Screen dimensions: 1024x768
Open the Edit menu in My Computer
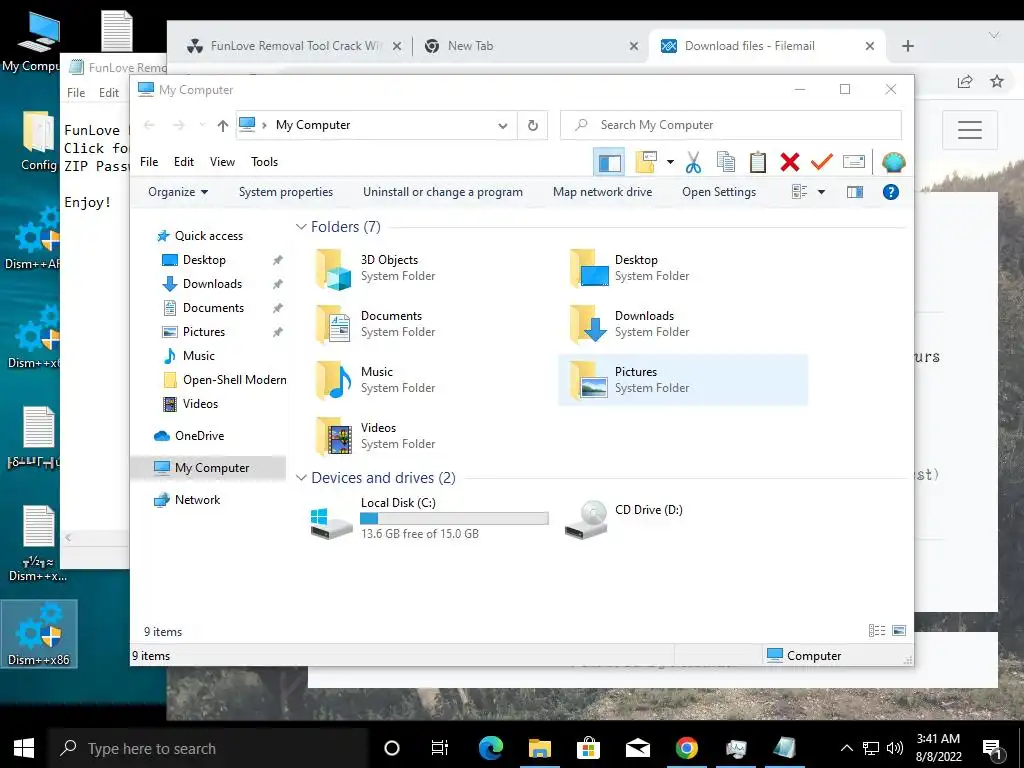coord(184,162)
